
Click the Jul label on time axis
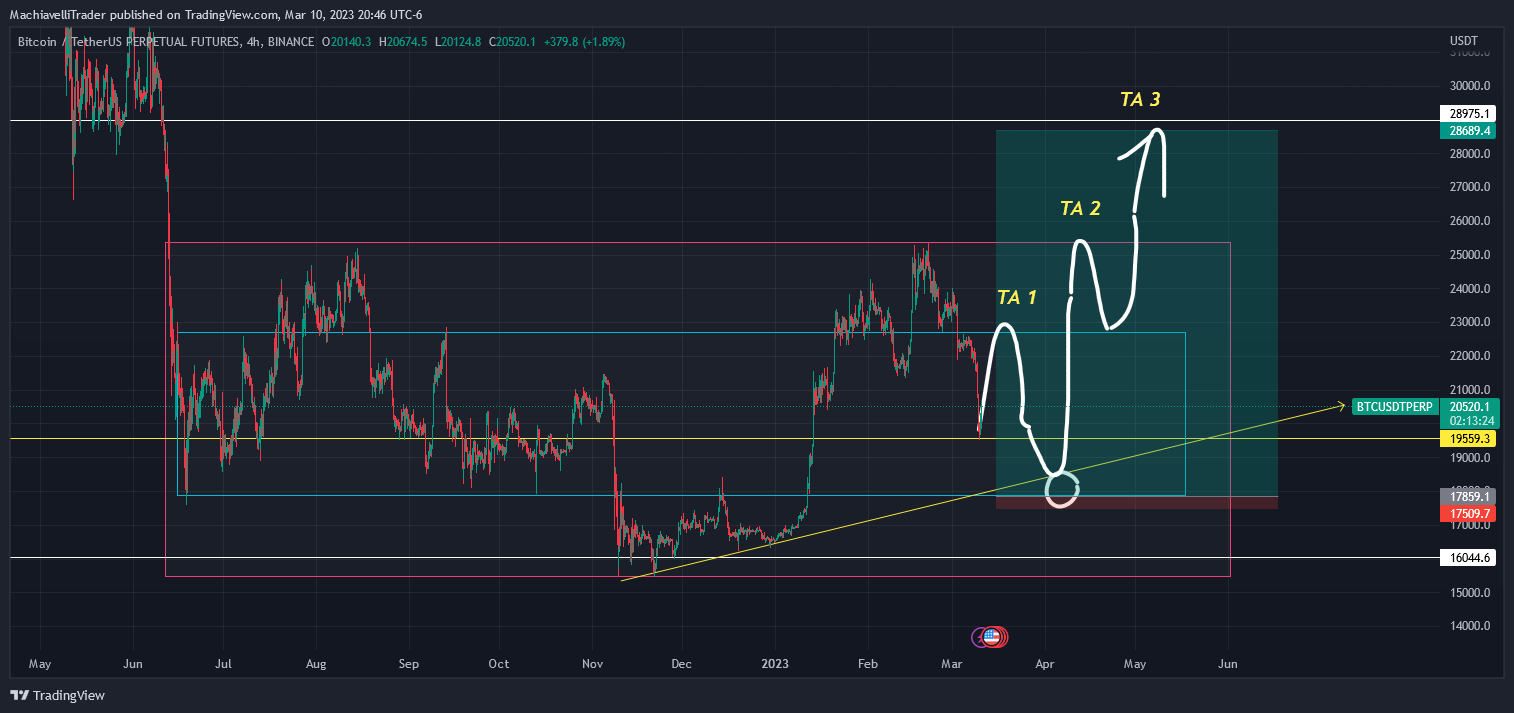[224, 663]
